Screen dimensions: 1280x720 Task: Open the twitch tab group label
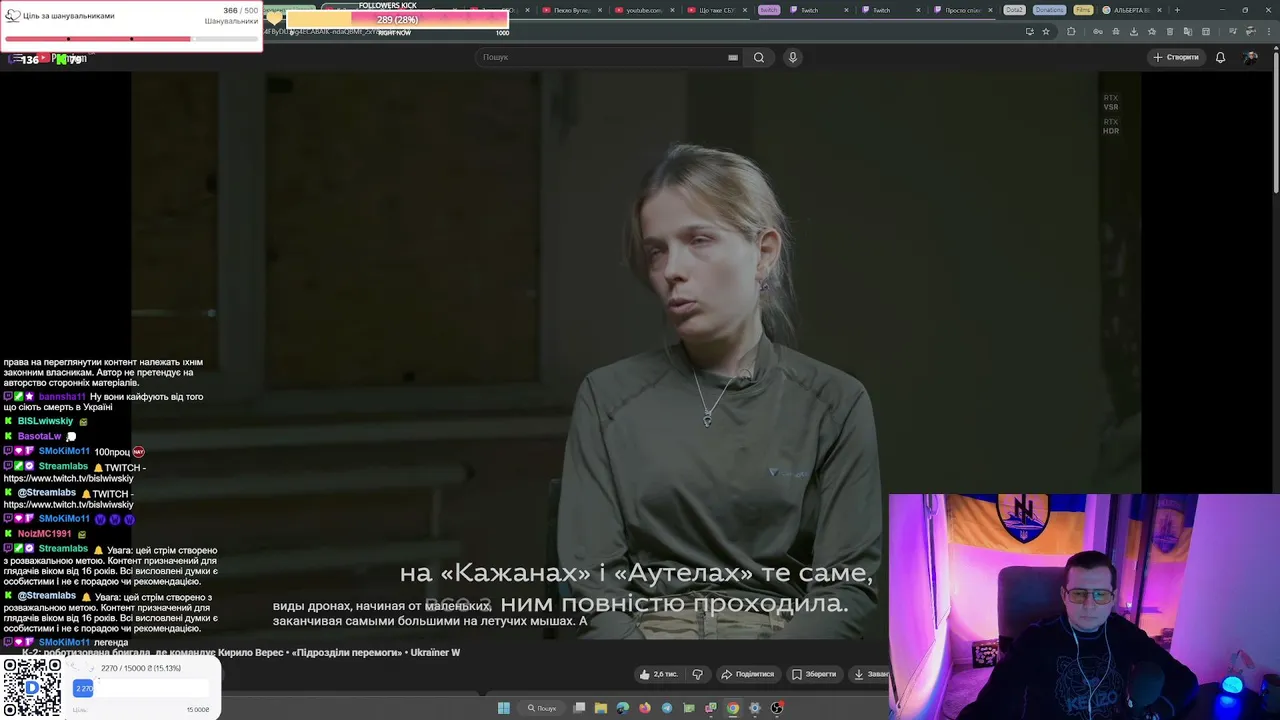pyautogui.click(x=769, y=10)
